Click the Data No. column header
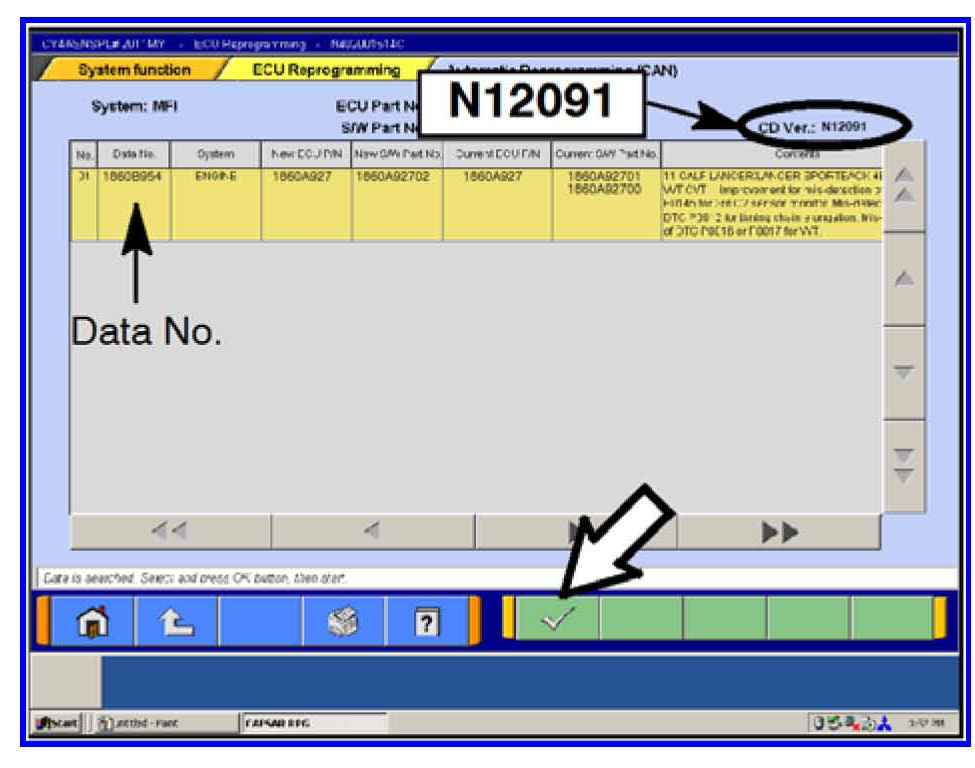The height and width of the screenshot is (768, 975). [x=133, y=154]
